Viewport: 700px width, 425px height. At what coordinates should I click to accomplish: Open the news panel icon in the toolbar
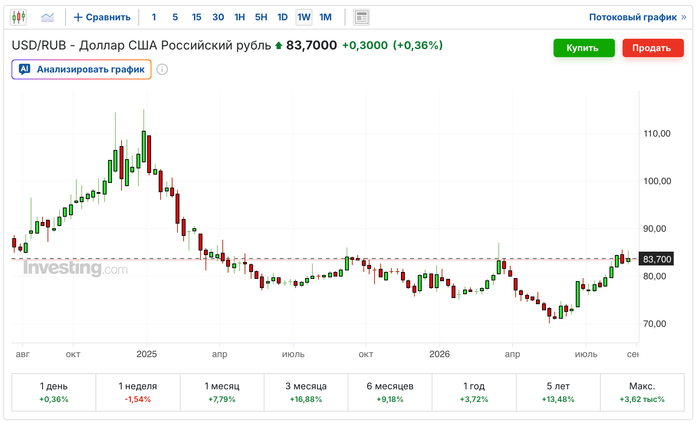361,17
